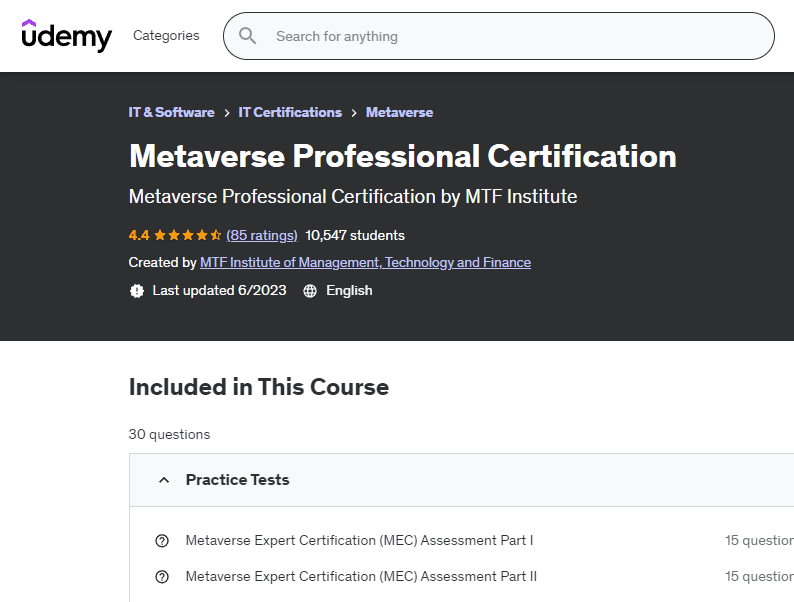Image resolution: width=794 pixels, height=602 pixels.
Task: Collapse the Practice Tests section
Action: coord(164,480)
